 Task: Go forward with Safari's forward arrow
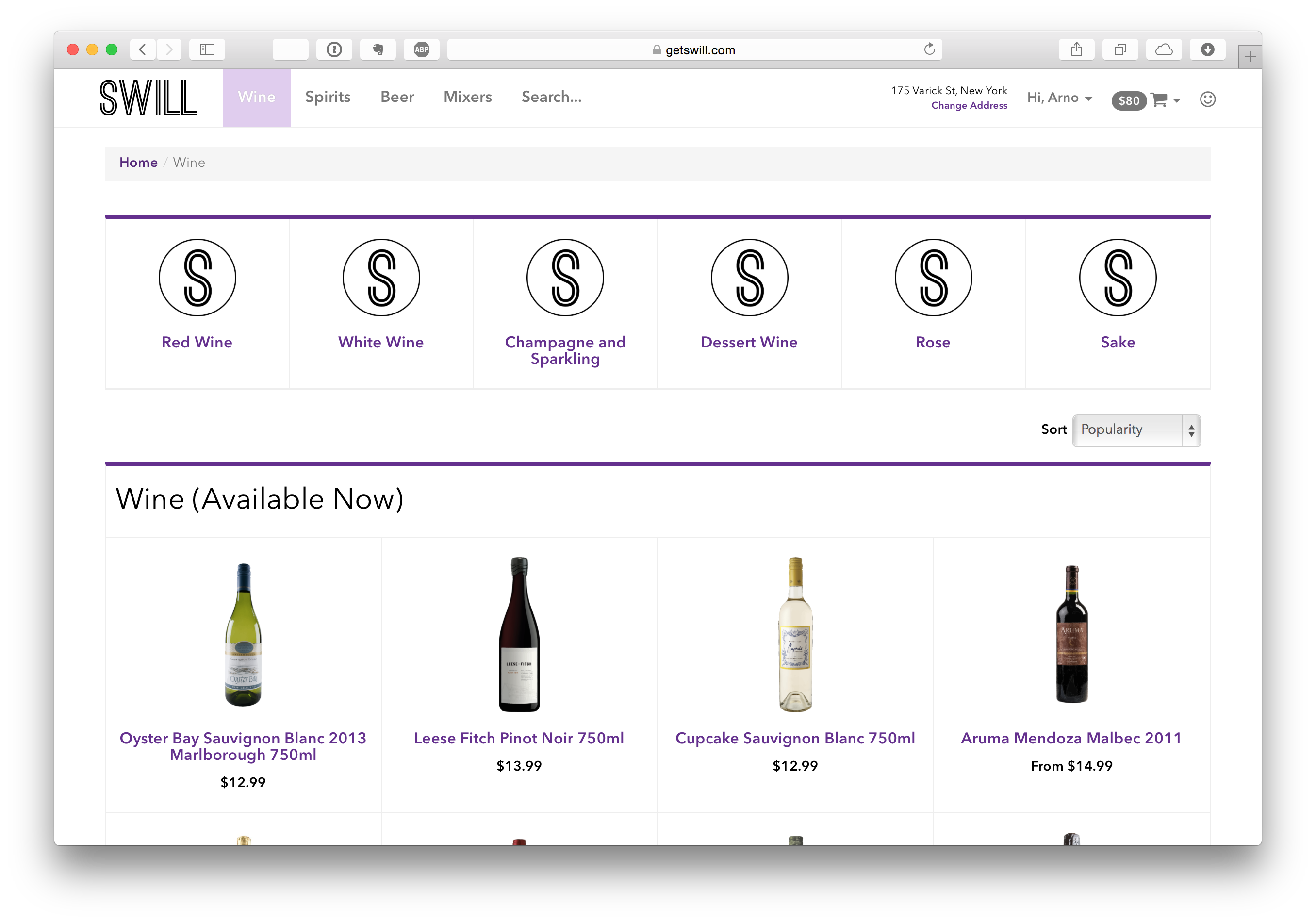tap(168, 50)
